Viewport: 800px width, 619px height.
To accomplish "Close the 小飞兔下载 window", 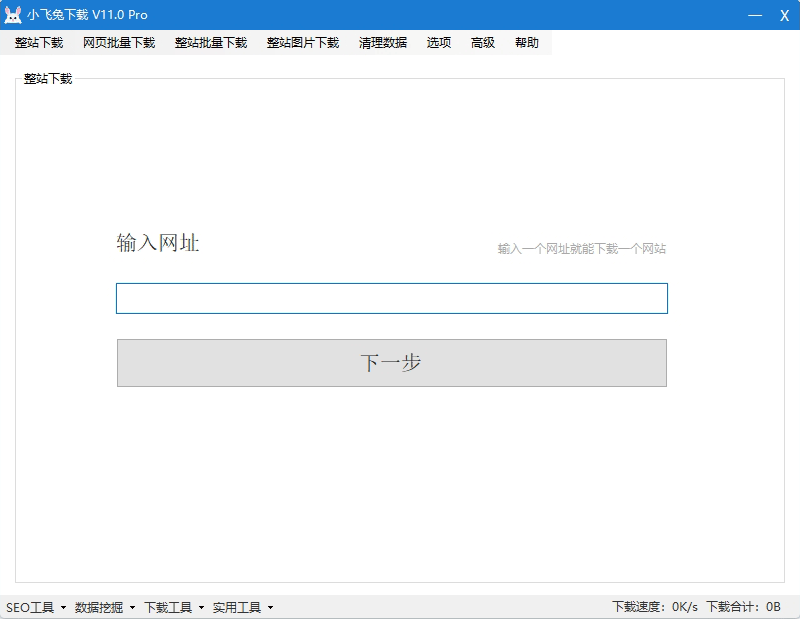I will (785, 15).
